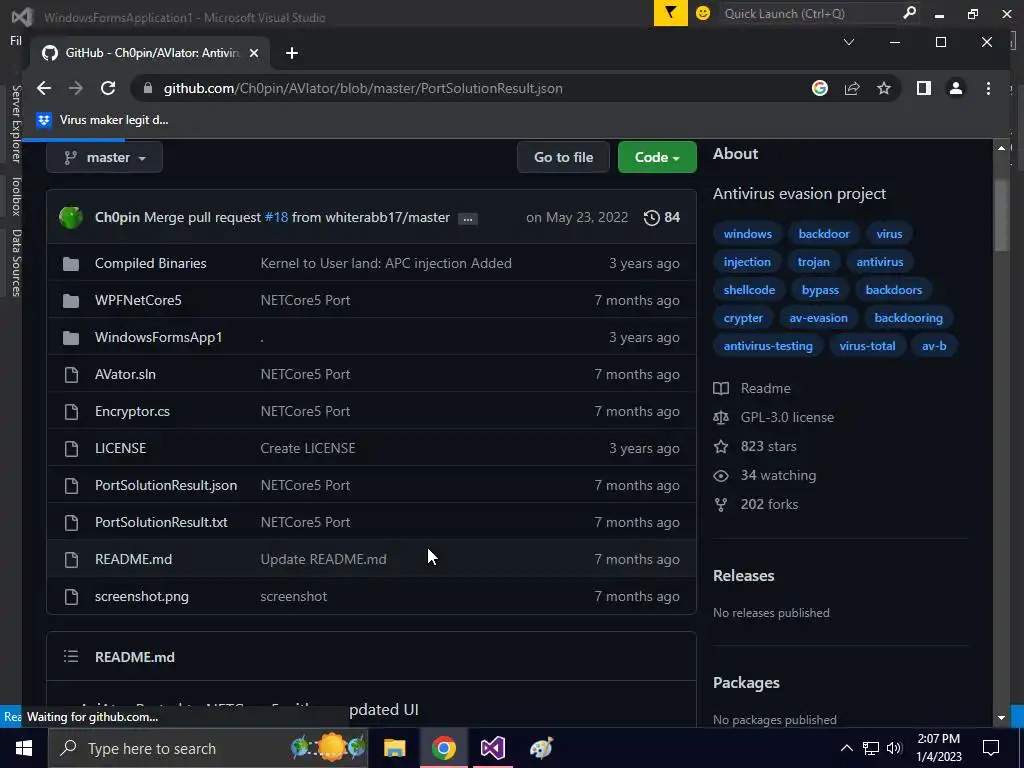
Task: Select the antivirus-testing topic tag
Action: tap(768, 346)
